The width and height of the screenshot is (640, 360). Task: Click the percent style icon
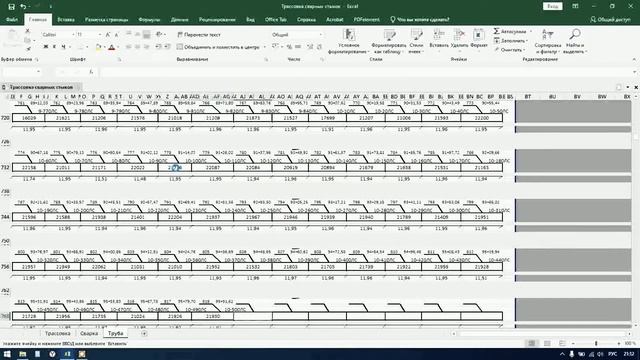click(x=289, y=47)
